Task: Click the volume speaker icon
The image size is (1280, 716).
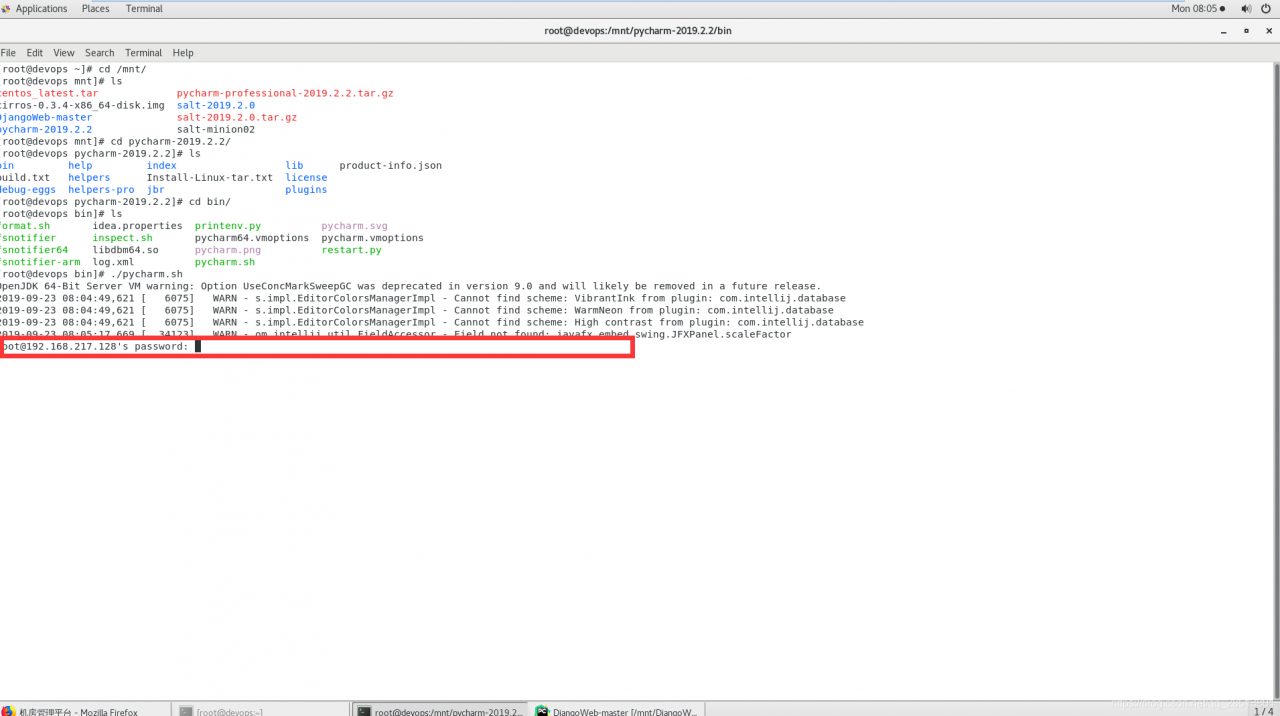Action: pos(1246,9)
